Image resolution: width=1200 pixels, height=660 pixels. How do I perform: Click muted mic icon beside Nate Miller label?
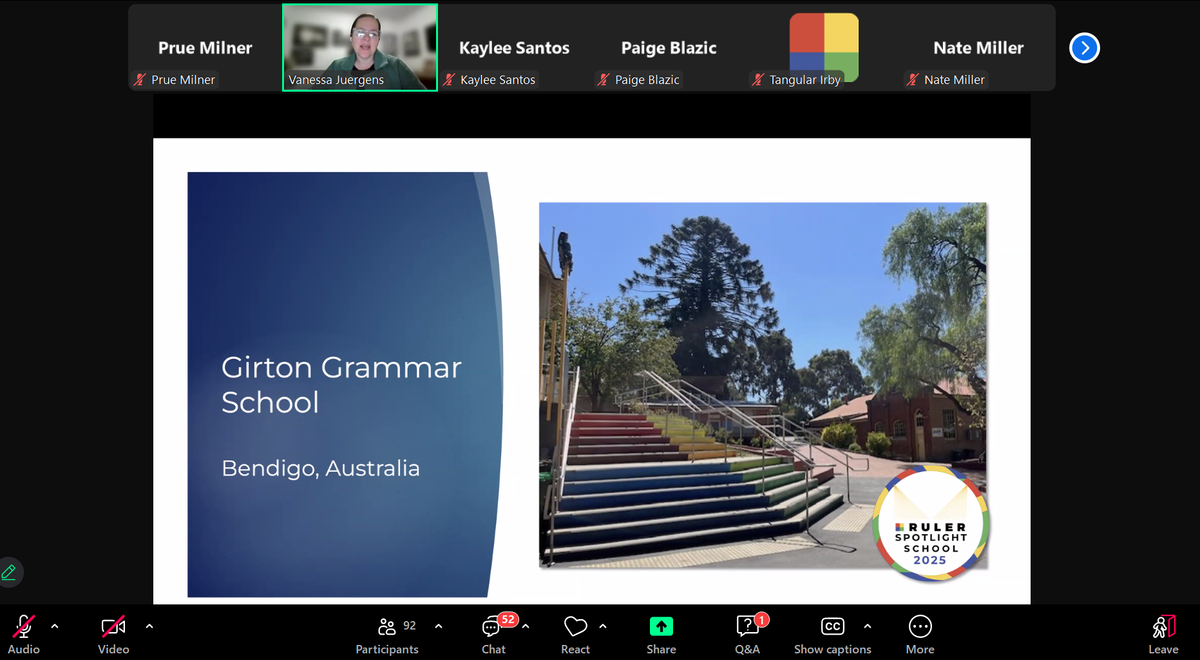(x=913, y=80)
